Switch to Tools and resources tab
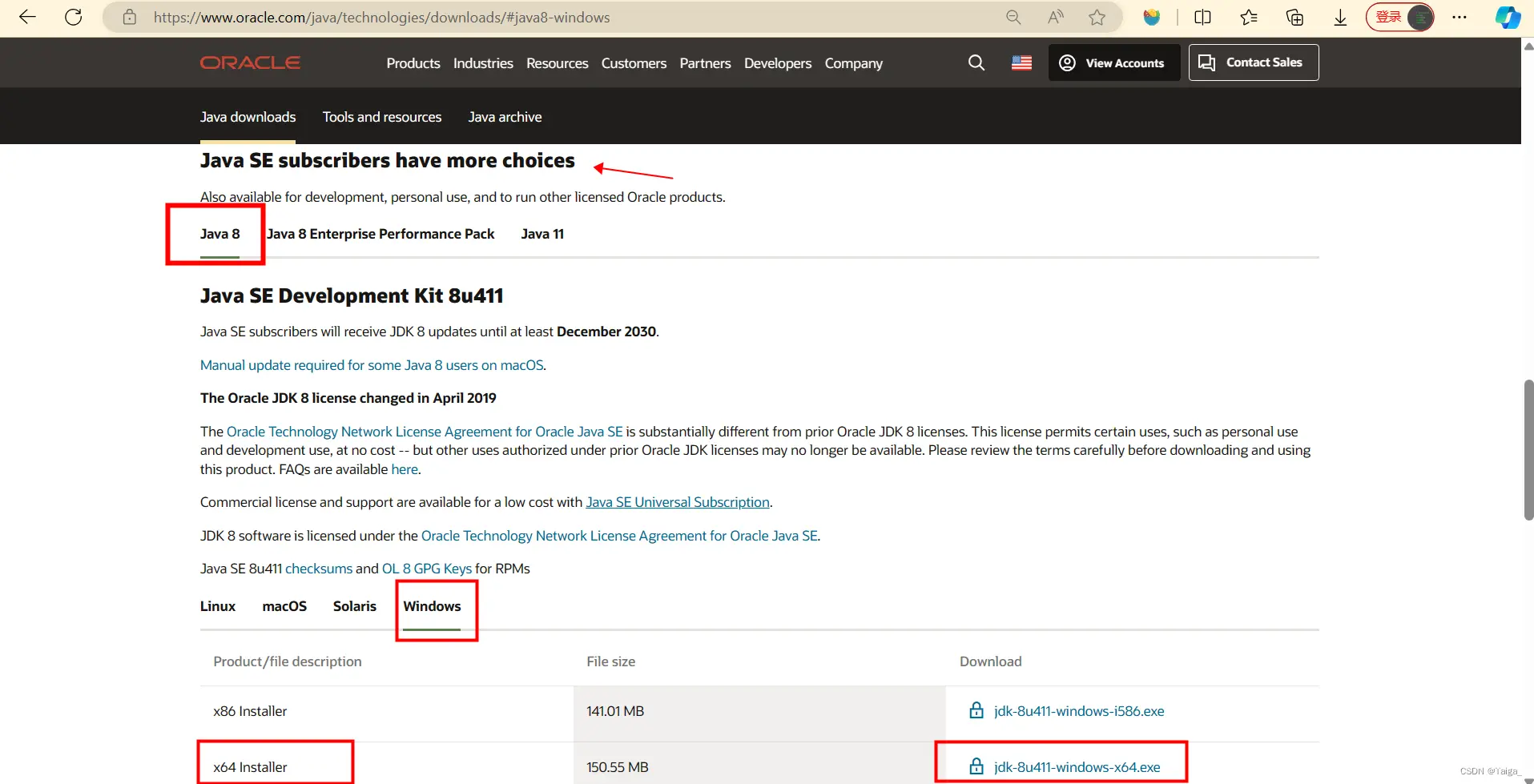Screen dimensions: 1534x784 382,117
